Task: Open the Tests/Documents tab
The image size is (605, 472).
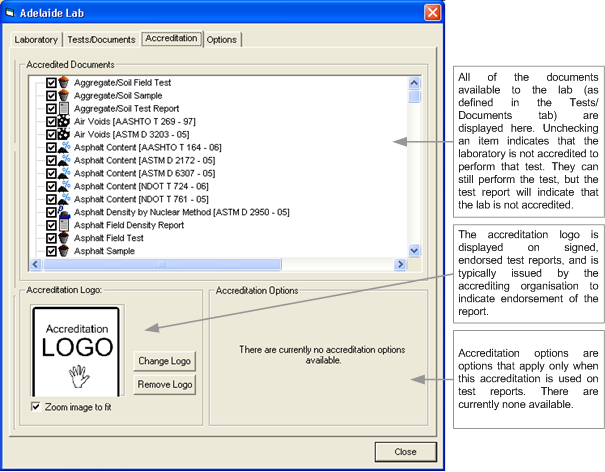Action: pos(100,40)
